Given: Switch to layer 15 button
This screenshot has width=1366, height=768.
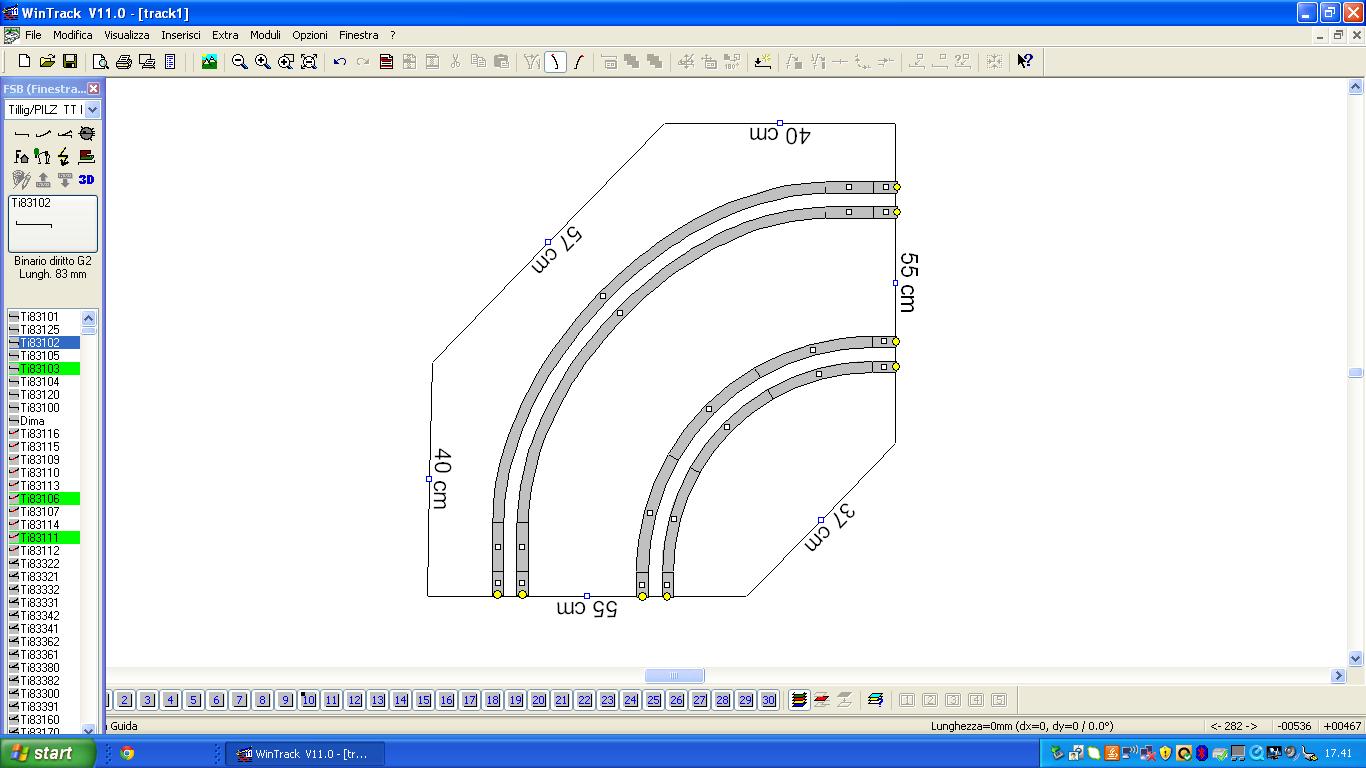Looking at the screenshot, I should [424, 700].
